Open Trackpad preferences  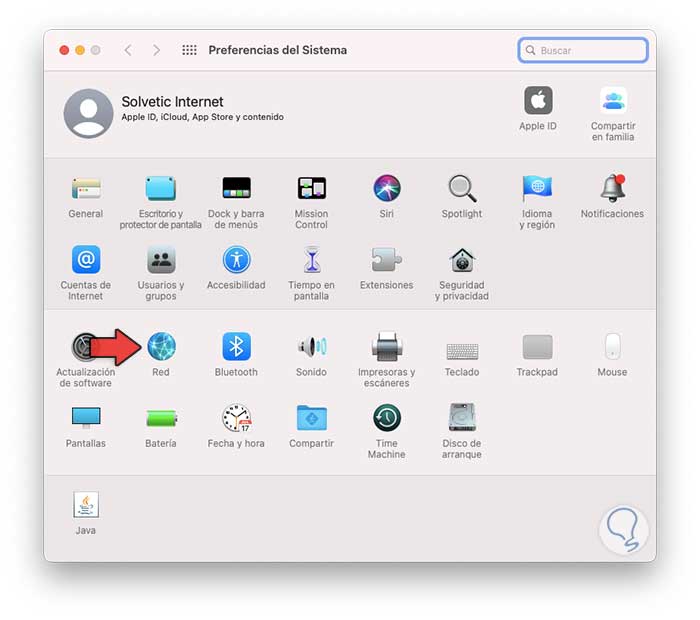coord(537,346)
